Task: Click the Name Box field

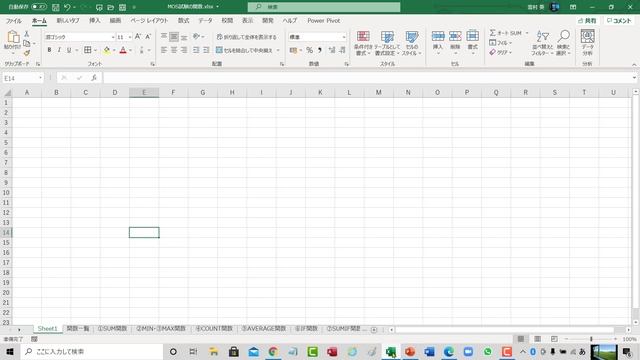Action: (x=23, y=78)
